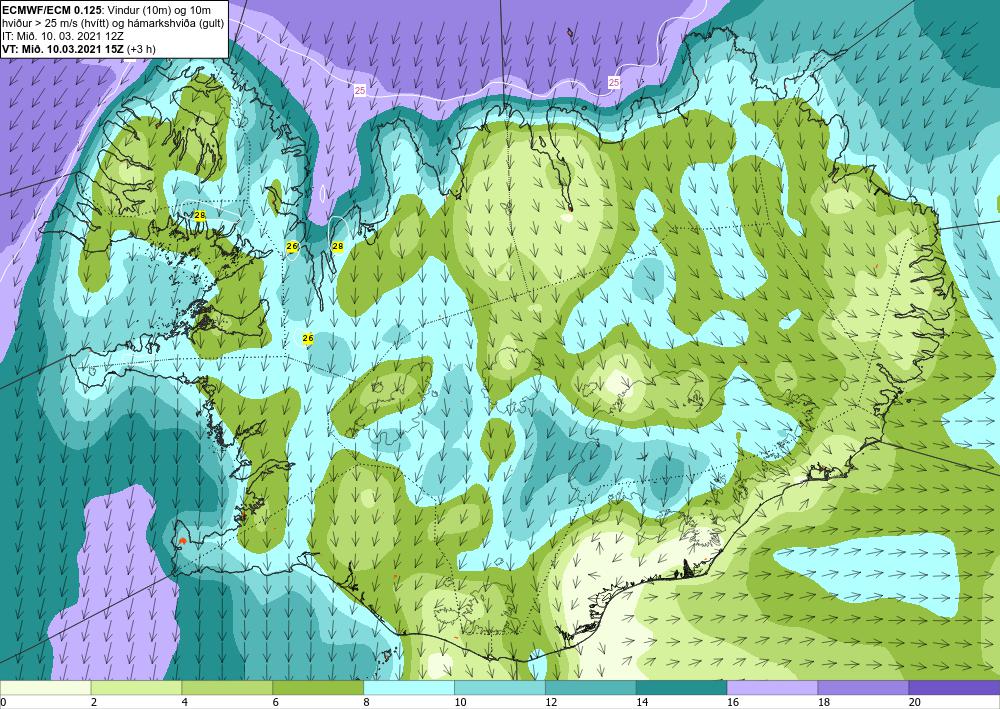1000x709 pixels.
Task: Click the legend scale value '10'
Action: pos(460,703)
